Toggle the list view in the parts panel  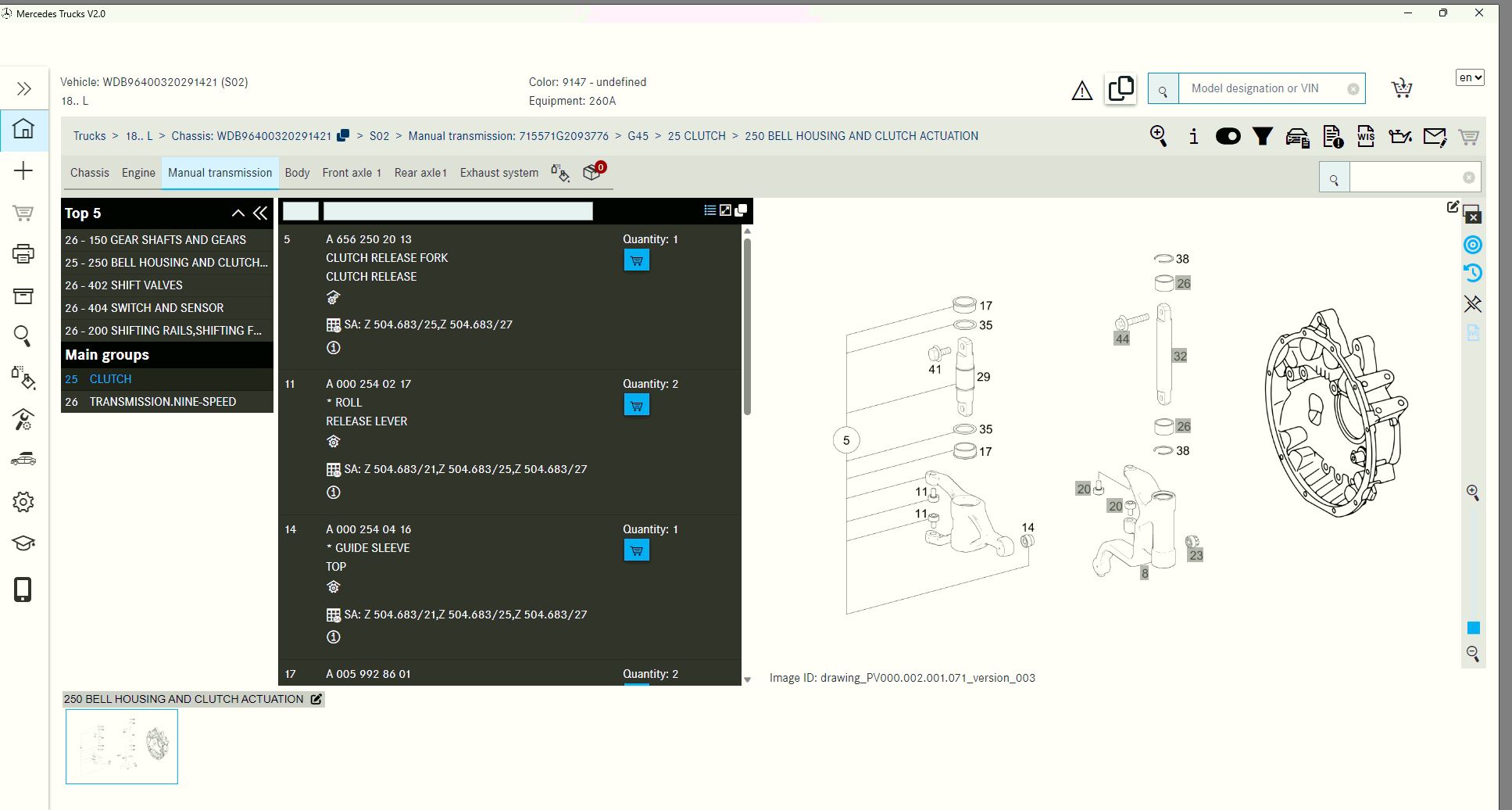point(710,210)
